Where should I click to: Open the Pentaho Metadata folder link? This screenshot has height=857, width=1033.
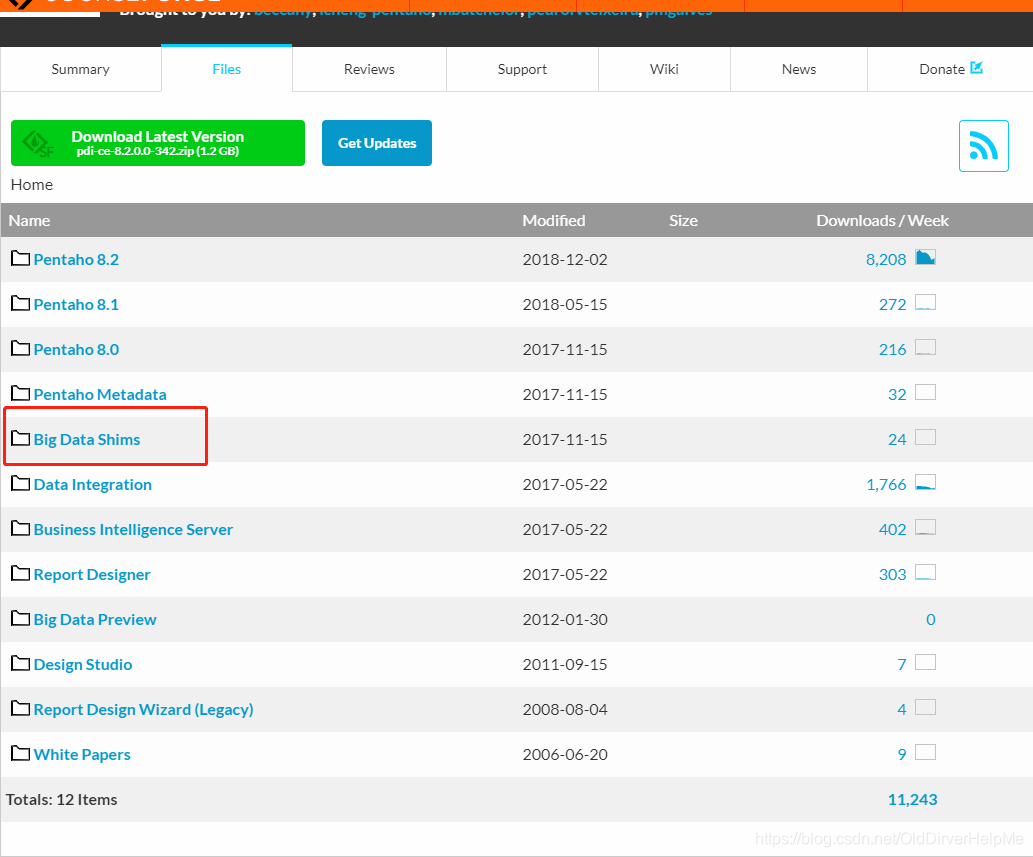point(100,395)
